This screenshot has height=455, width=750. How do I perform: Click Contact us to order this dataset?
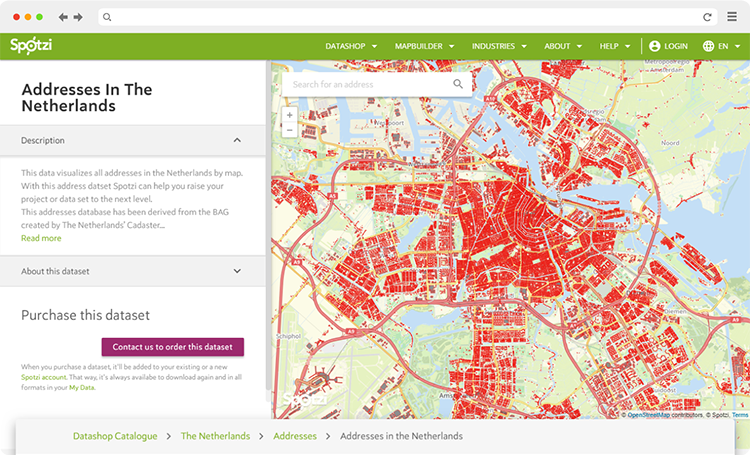(173, 347)
